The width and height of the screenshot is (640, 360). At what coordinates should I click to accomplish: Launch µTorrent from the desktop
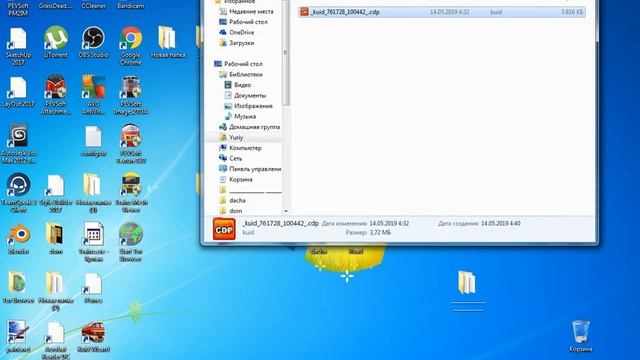pyautogui.click(x=56, y=43)
